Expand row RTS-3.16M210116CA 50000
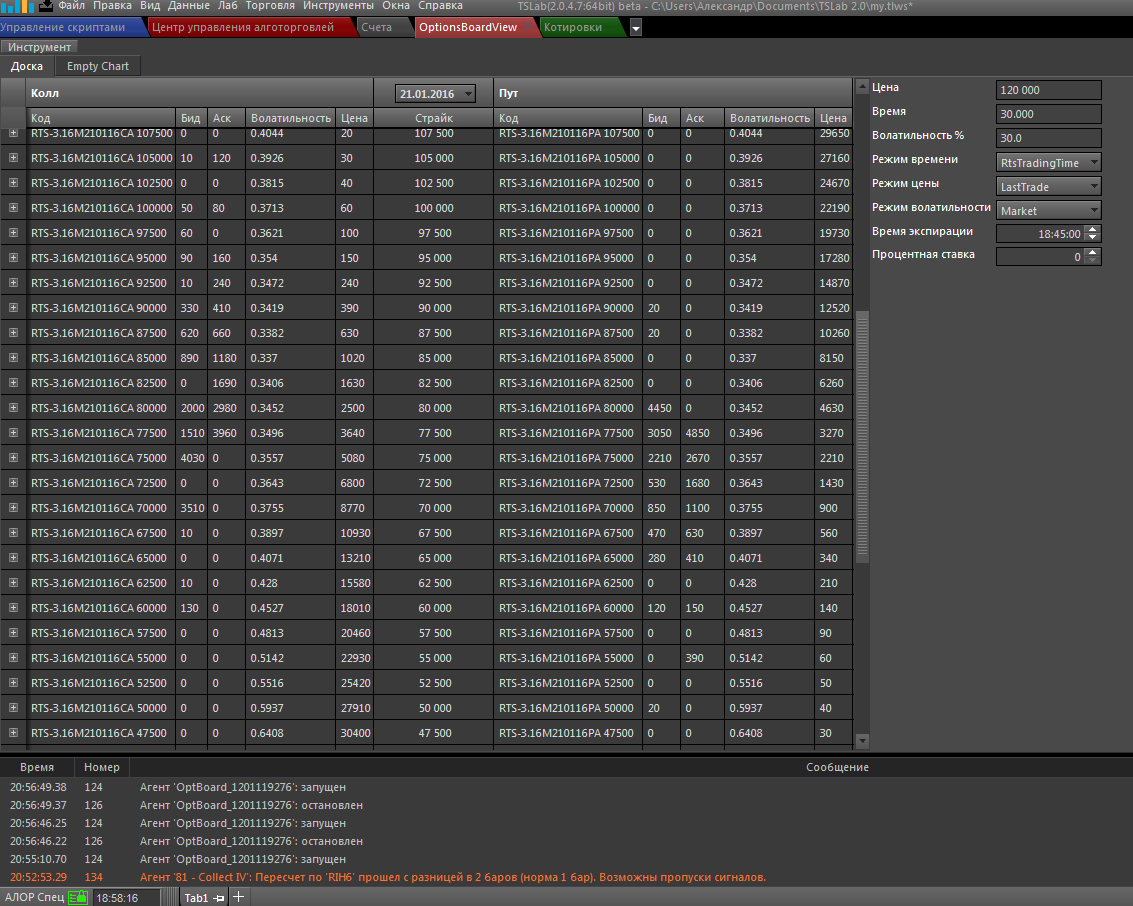Viewport: 1133px width, 906px height. (13, 707)
